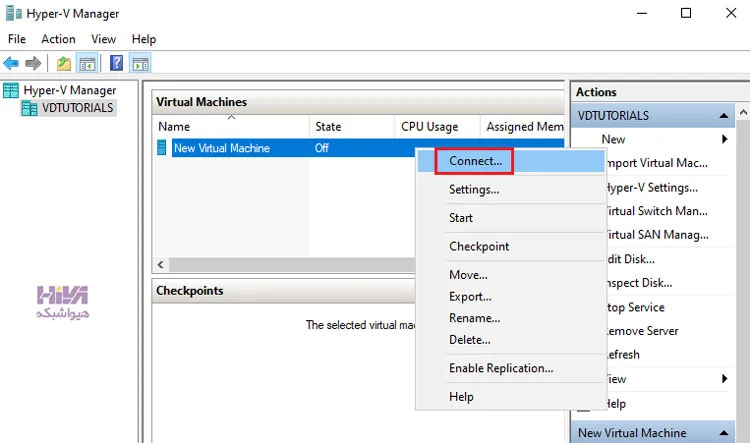Collapse the New Virtual Machine actions section
Image resolution: width=750 pixels, height=443 pixels.
click(724, 433)
